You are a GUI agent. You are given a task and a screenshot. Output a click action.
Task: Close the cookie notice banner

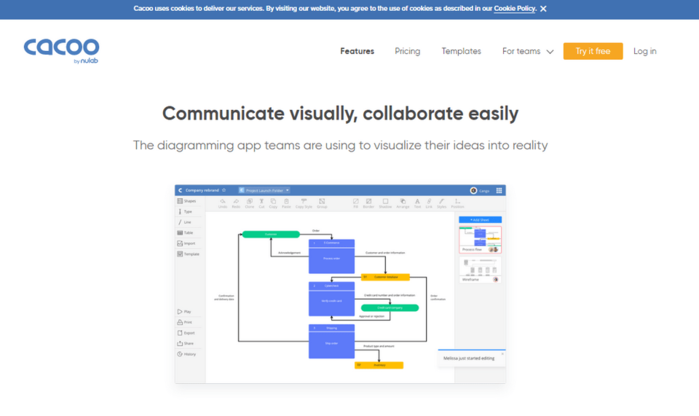coord(543,8)
